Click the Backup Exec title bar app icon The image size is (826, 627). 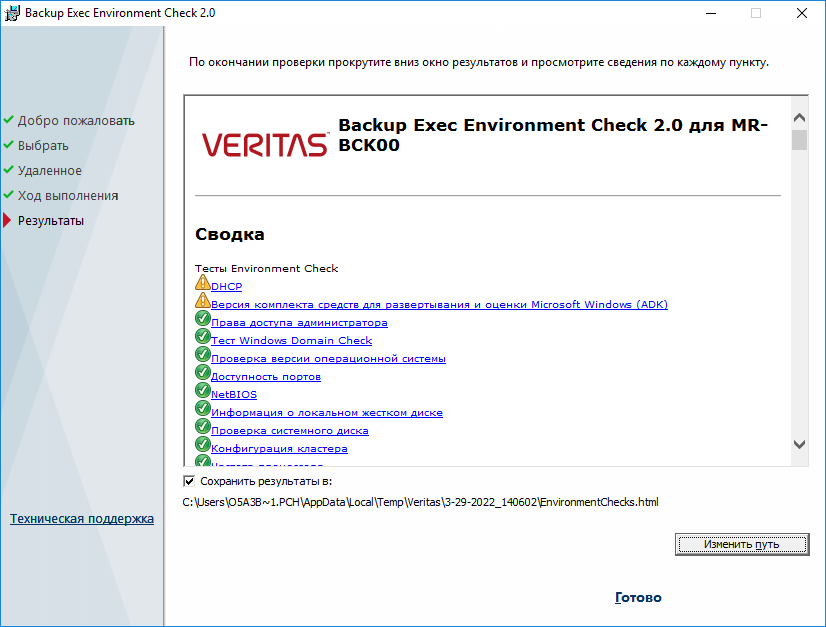pyautogui.click(x=12, y=13)
